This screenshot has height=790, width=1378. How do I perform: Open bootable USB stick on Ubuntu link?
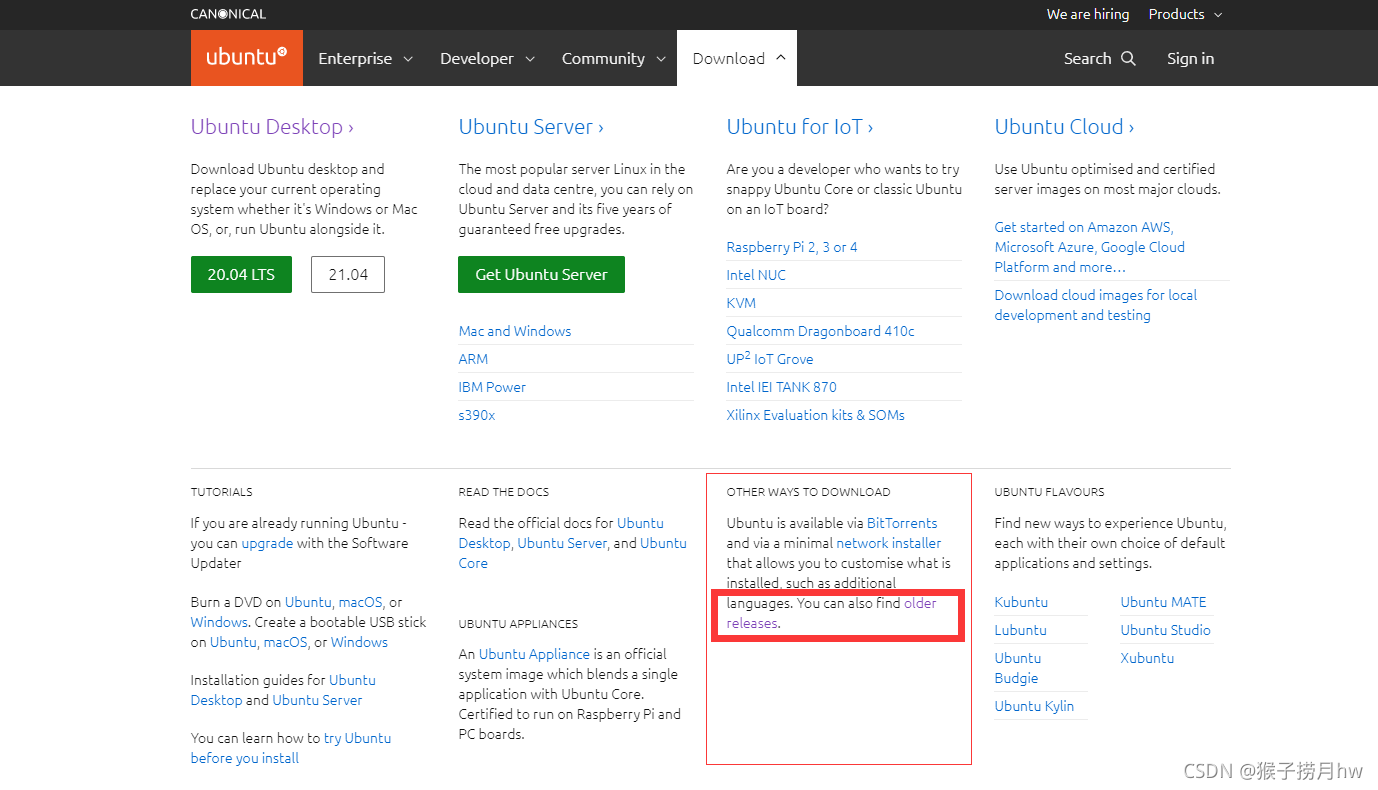click(x=234, y=642)
